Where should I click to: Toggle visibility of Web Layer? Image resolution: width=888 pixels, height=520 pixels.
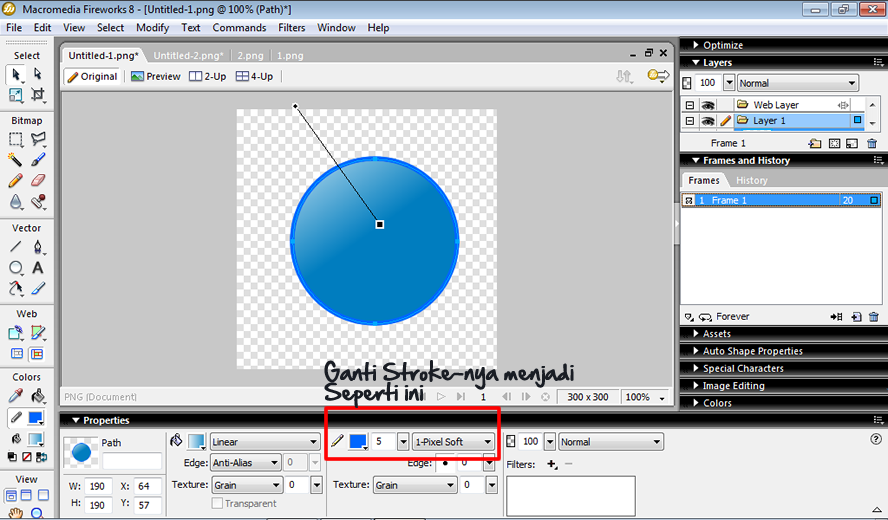coord(707,105)
